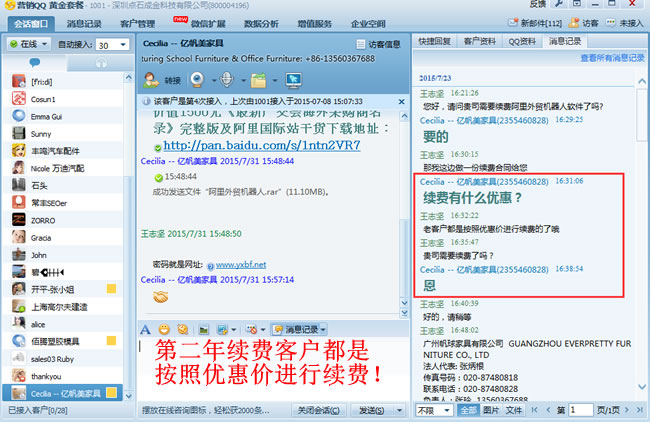Click unread marker beside 佰腾塑胶模具
The image size is (650, 422).
tap(111, 341)
